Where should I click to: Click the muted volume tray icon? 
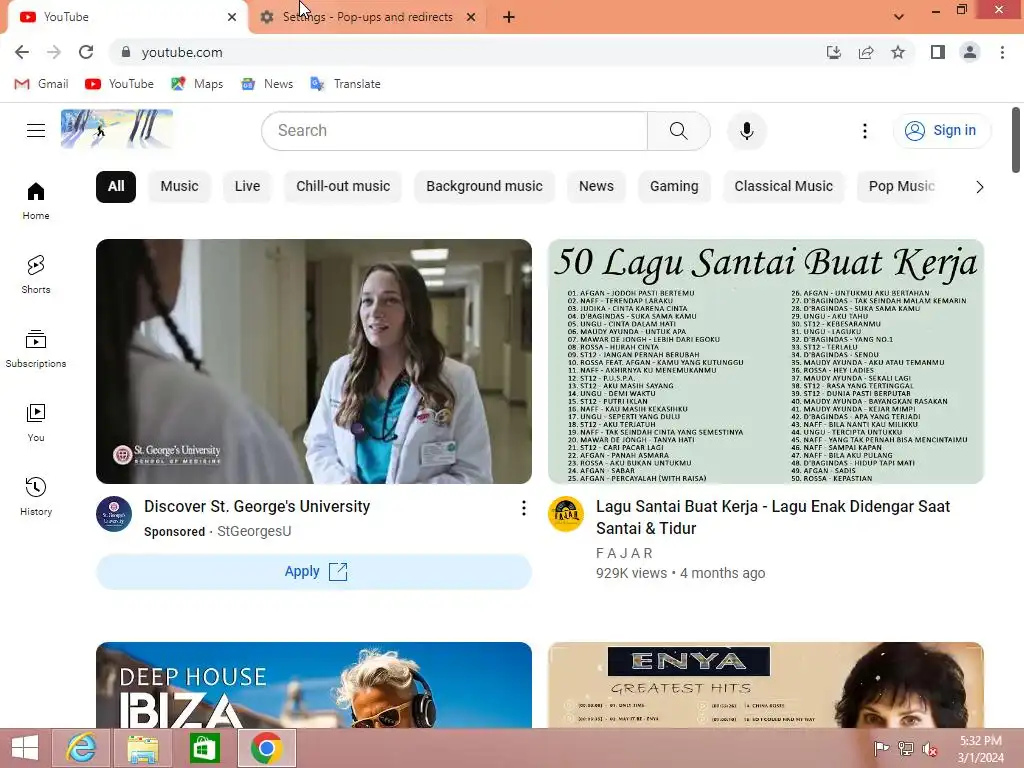click(x=929, y=749)
